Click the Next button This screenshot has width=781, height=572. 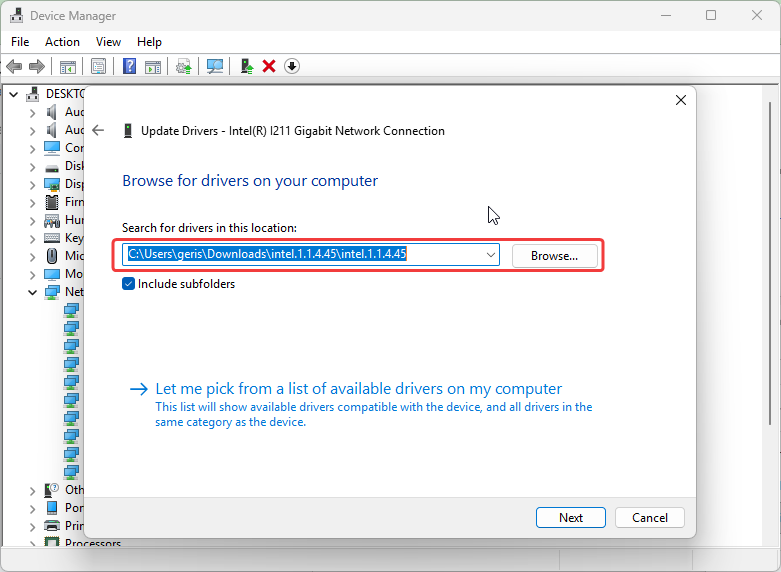click(571, 517)
